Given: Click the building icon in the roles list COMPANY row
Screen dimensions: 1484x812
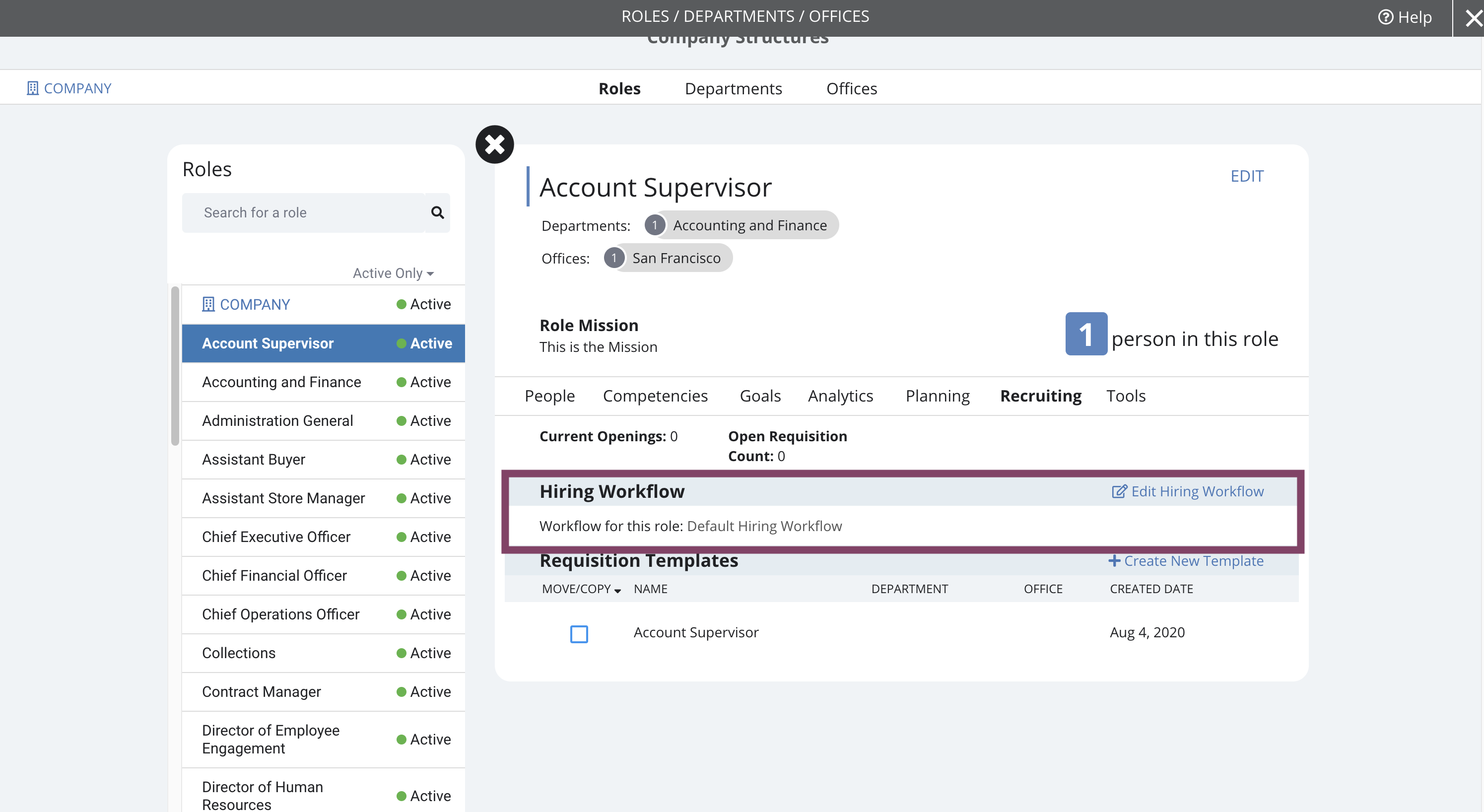Looking at the screenshot, I should pyautogui.click(x=208, y=304).
